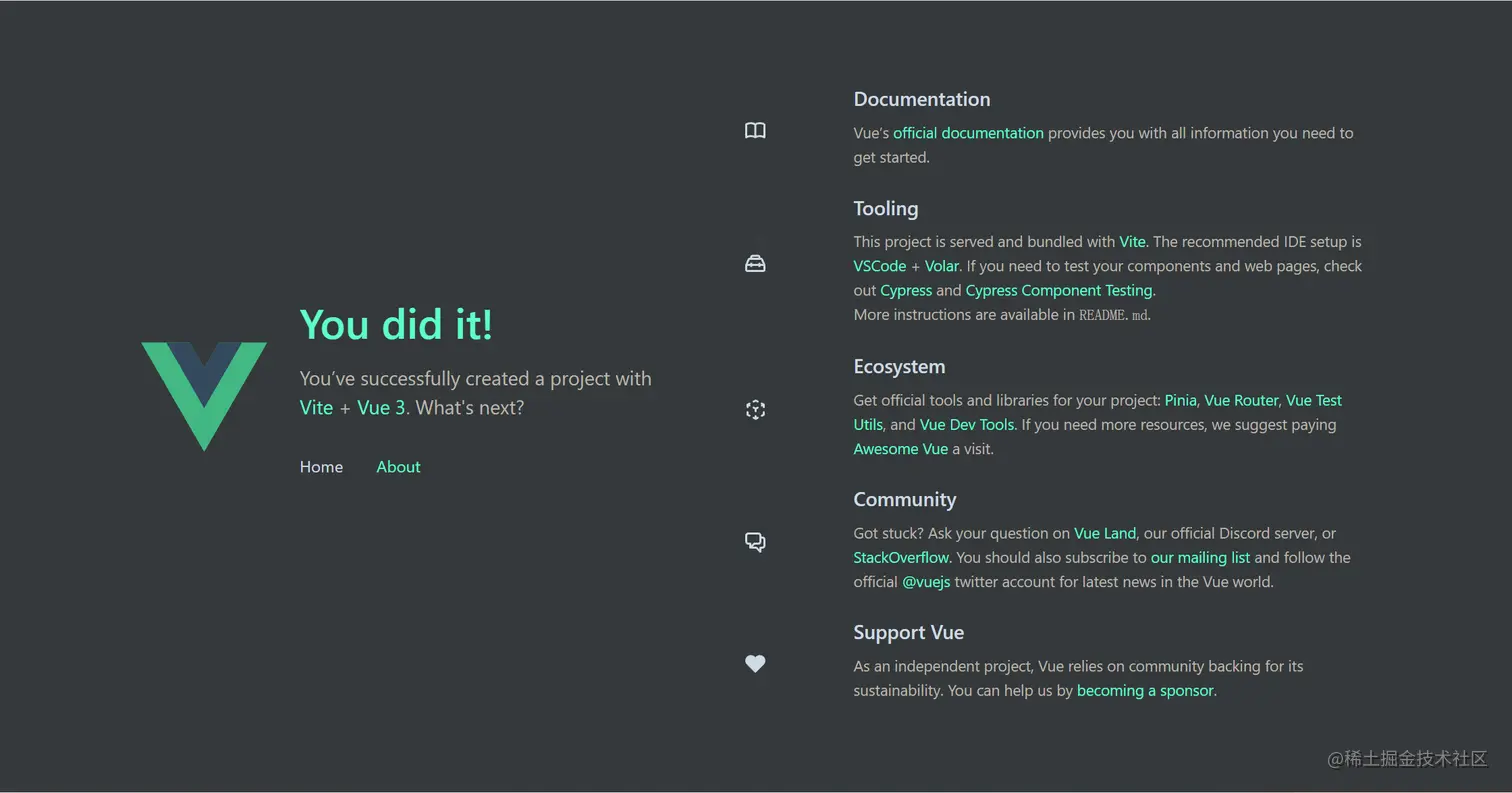Open the Cypress Component Testing link

[1059, 290]
